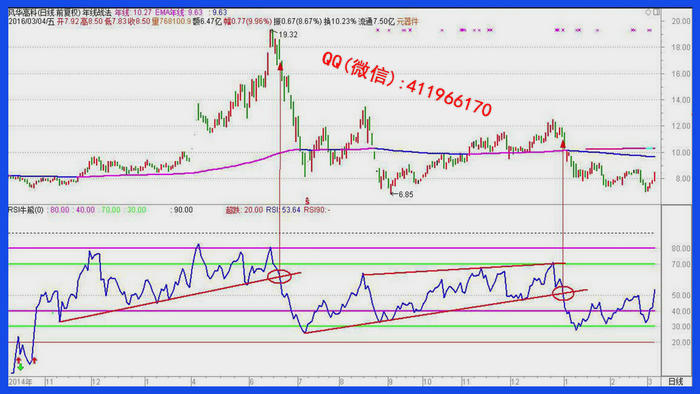Viewport: 700px width, 394px height.
Task: Click the 30.00 RSI parameter value
Action: click(137, 210)
